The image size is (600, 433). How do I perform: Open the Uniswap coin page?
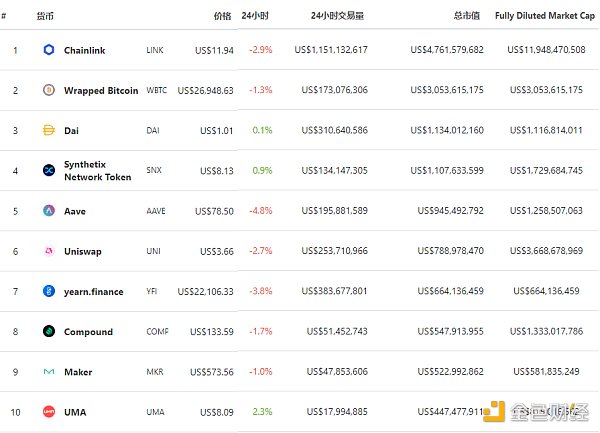point(83,252)
